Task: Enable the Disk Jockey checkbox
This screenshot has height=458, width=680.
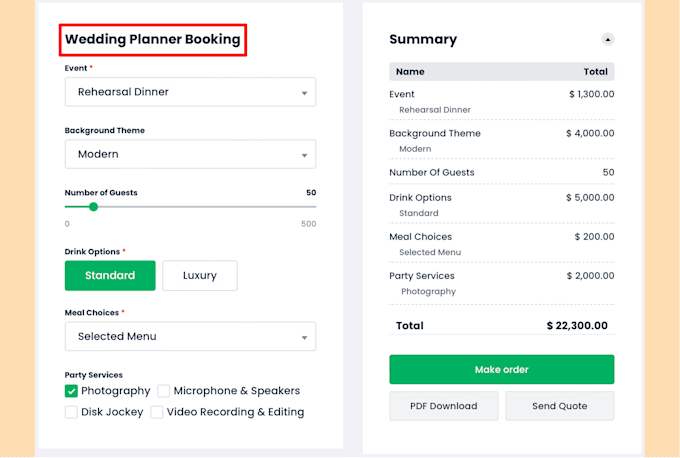Action: pyautogui.click(x=71, y=412)
